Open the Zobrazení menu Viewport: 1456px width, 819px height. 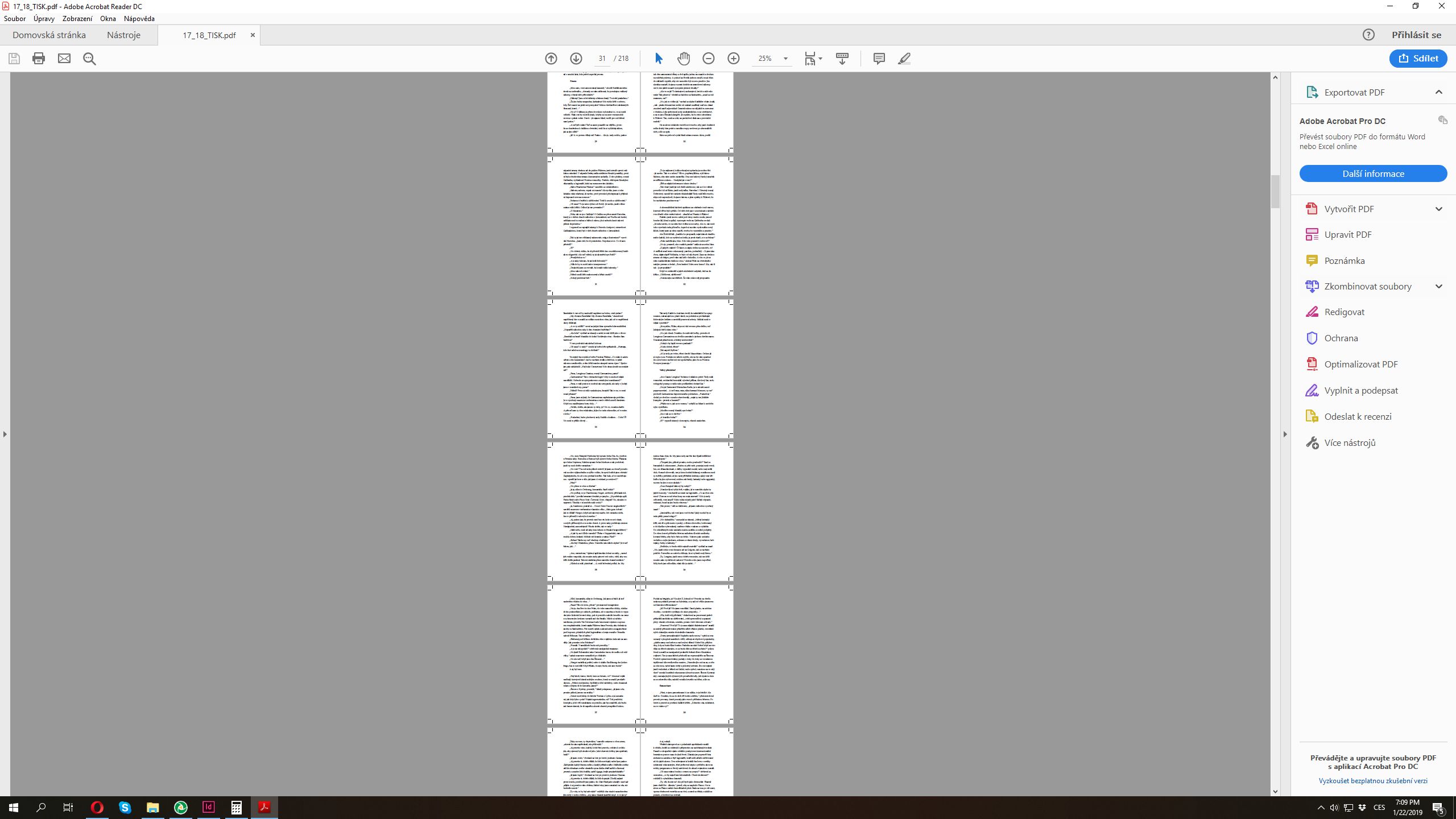point(77,18)
